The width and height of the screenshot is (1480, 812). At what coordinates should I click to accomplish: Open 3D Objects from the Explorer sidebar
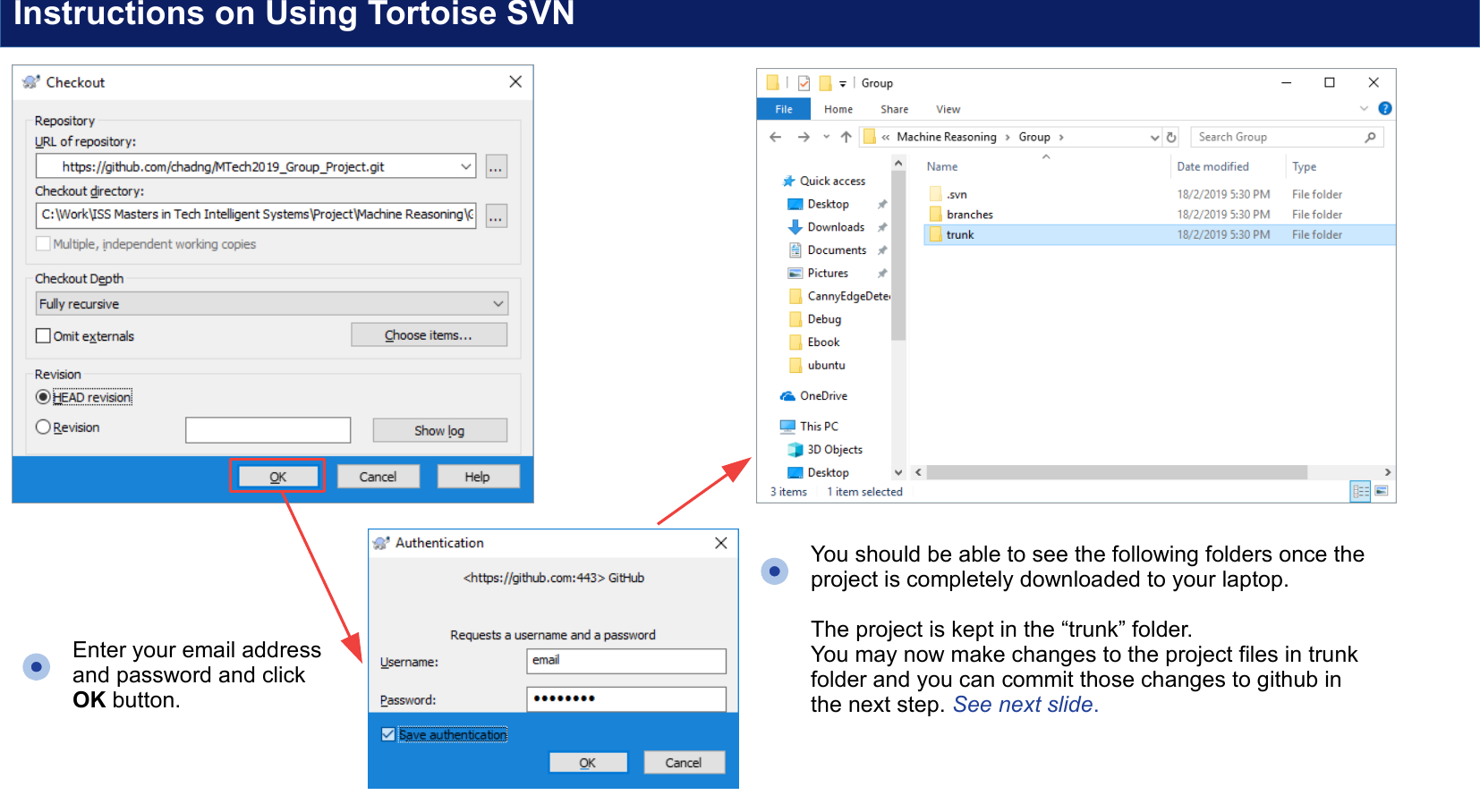pyautogui.click(x=833, y=449)
